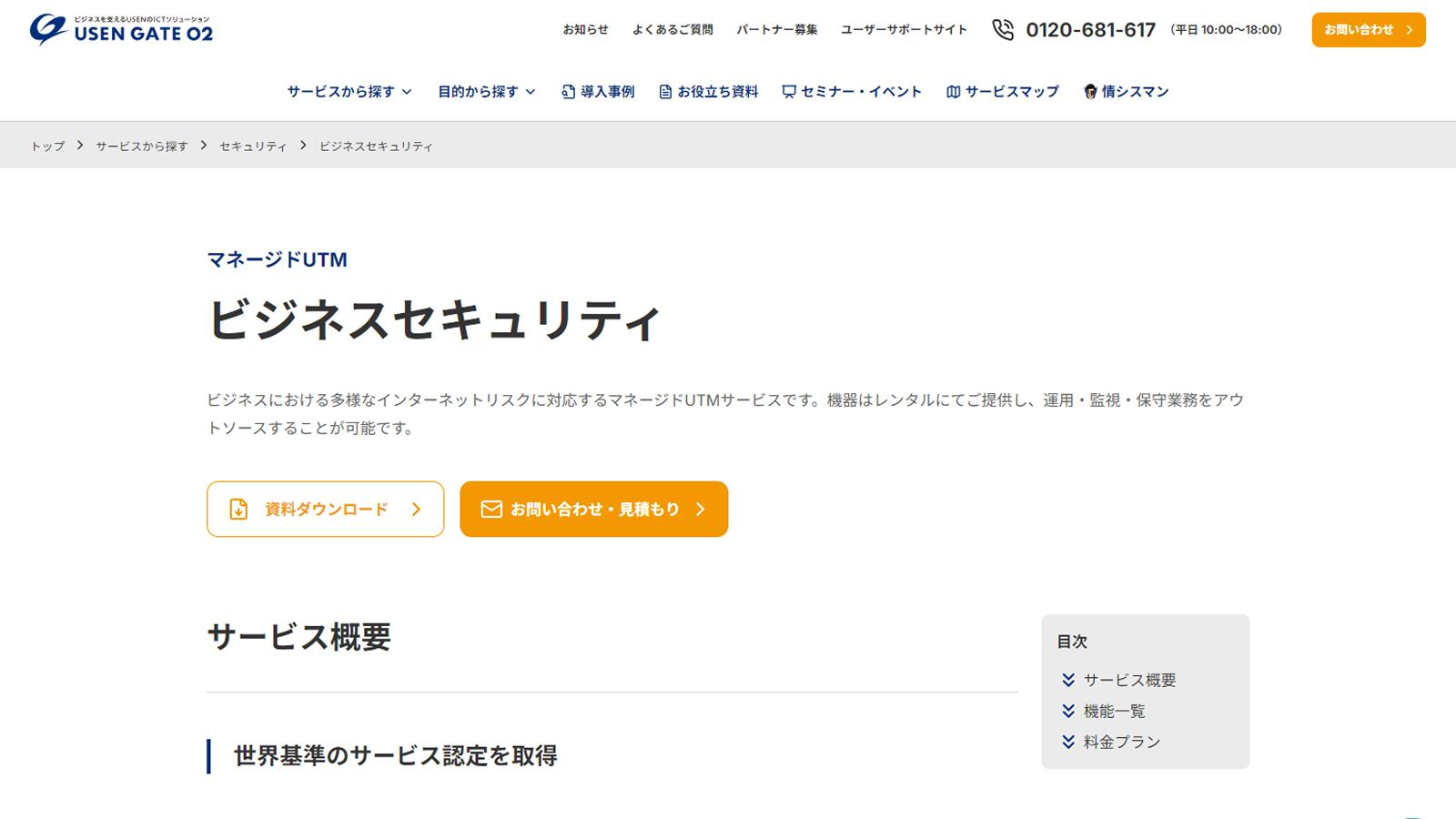Click the 目次 heading in the sidebar

point(1072,642)
